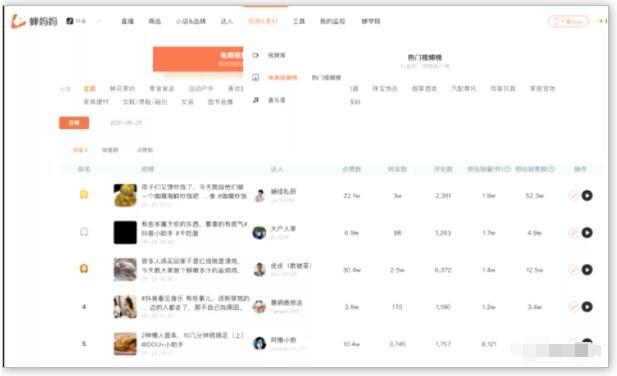Click the 3,745 shares value in rank 5
This screenshot has width=617, height=376.
[x=397, y=344]
